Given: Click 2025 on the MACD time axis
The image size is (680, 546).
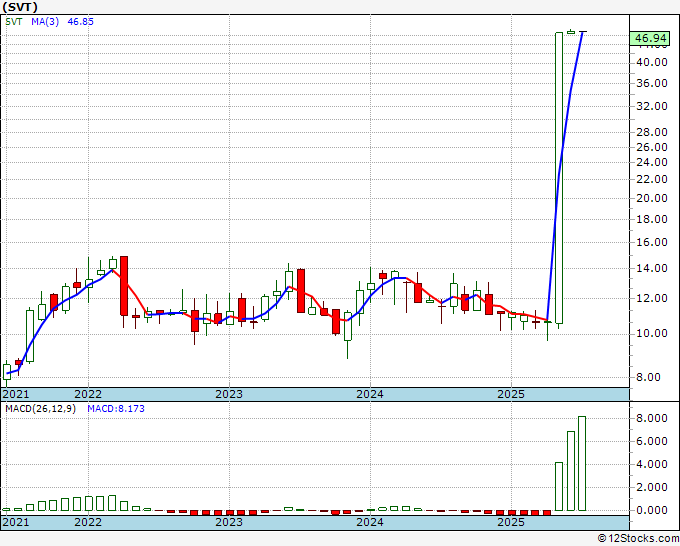Looking at the screenshot, I should (511, 522).
